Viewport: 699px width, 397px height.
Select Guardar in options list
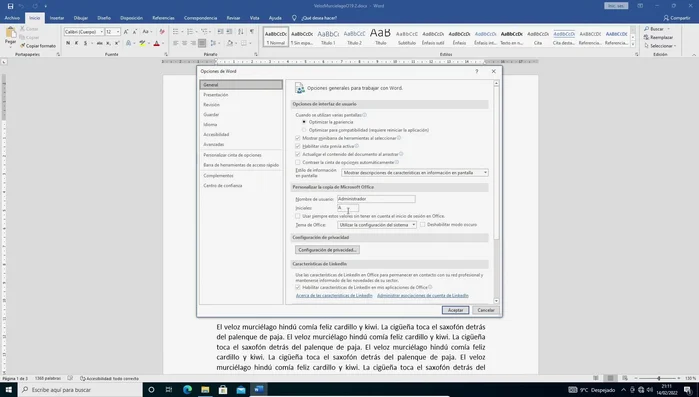[241, 115]
